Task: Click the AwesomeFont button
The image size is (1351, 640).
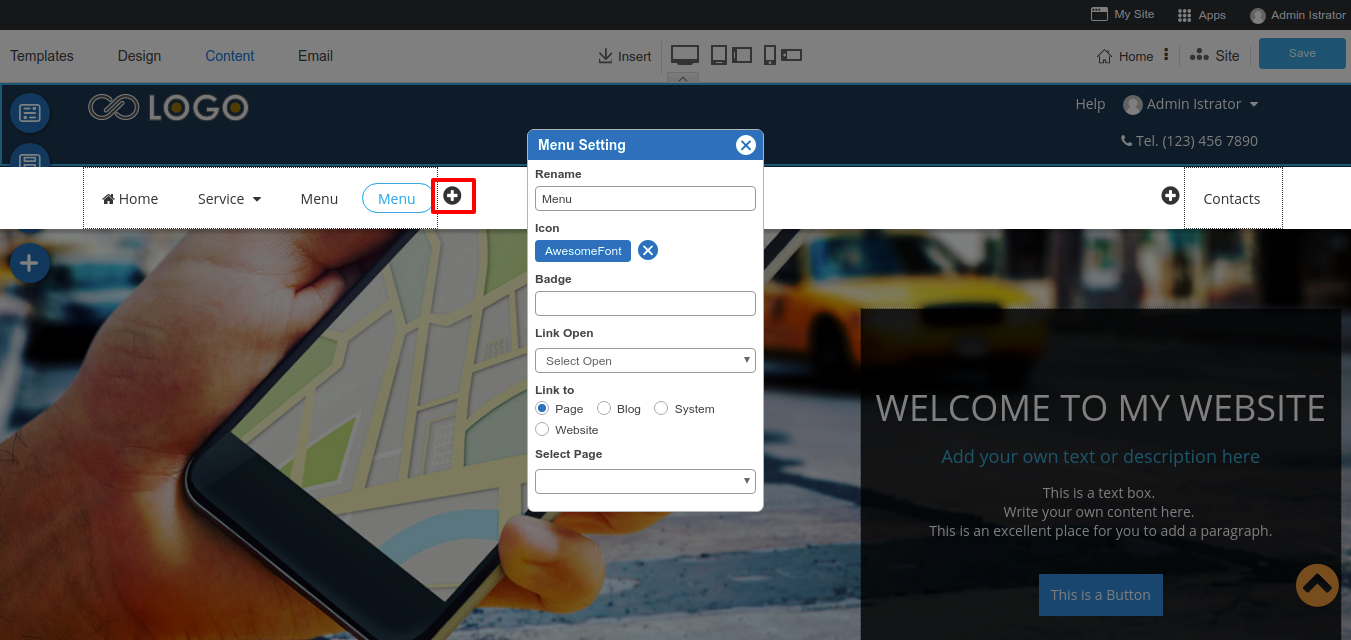Action: (583, 251)
